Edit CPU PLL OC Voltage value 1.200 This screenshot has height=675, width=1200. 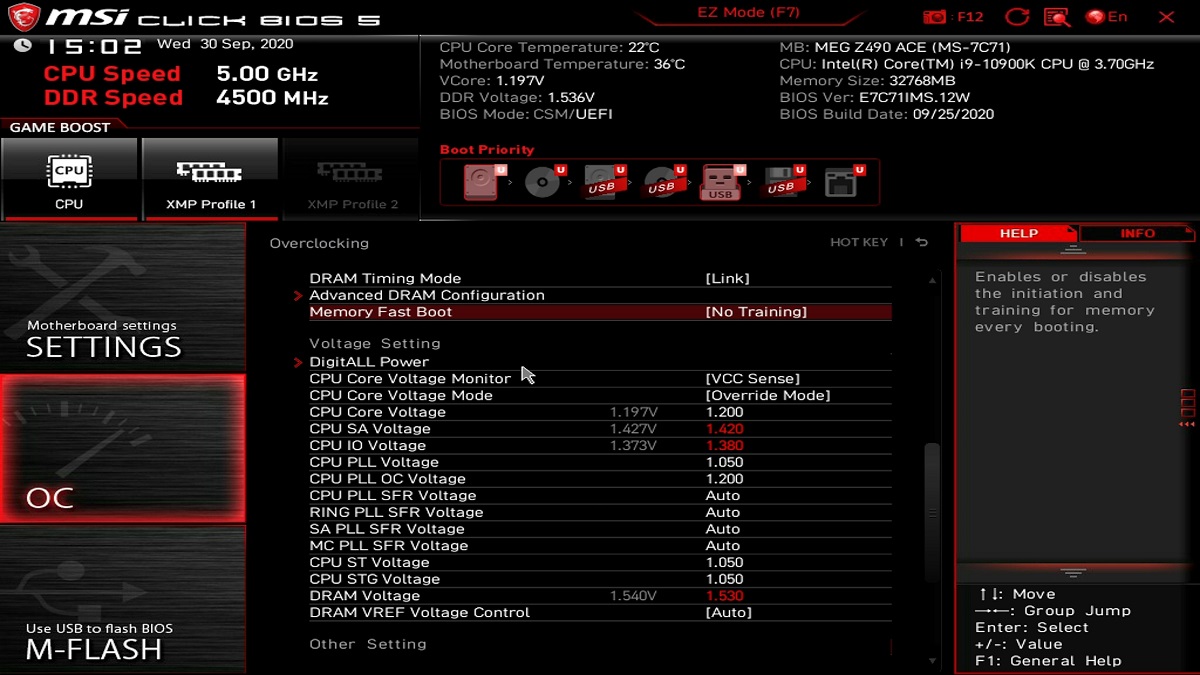coord(724,479)
